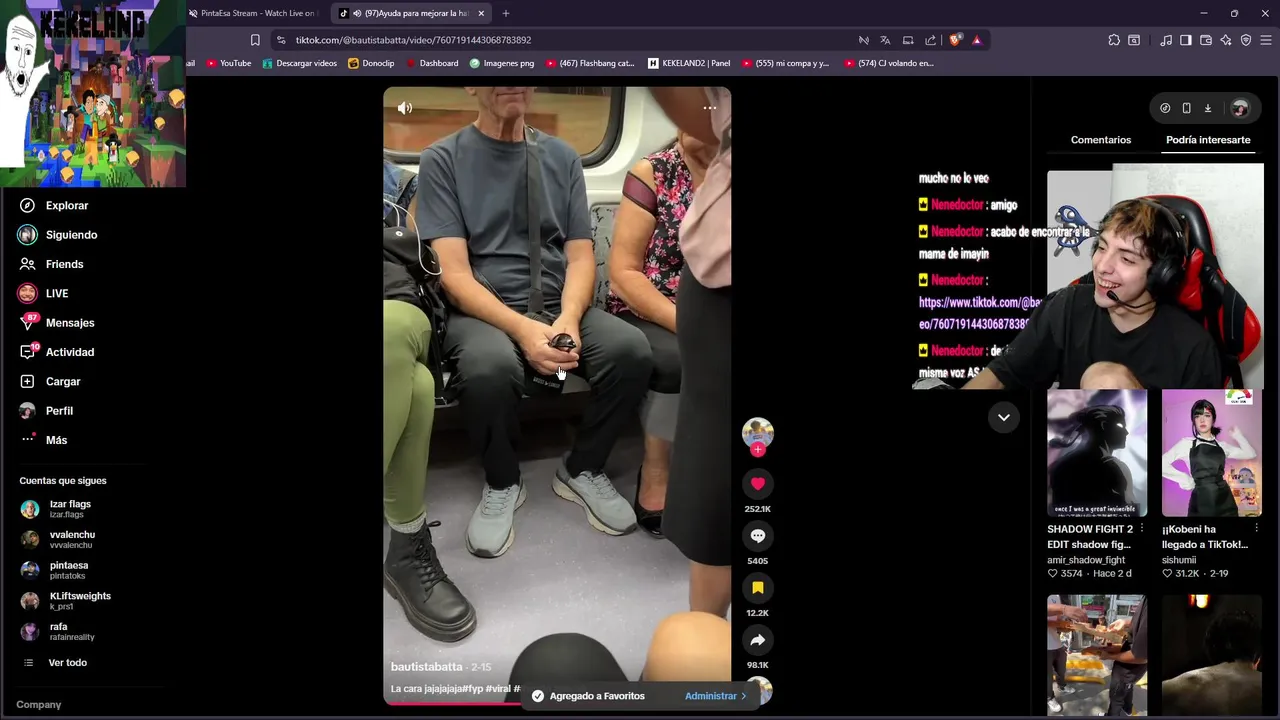Open the Descargar videos bookmark
The width and height of the screenshot is (1280, 720).
(x=299, y=63)
